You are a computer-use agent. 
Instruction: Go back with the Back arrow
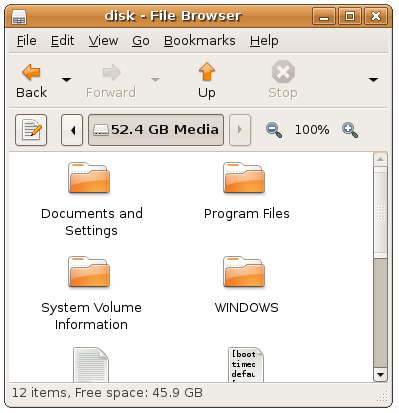pyautogui.click(x=31, y=72)
